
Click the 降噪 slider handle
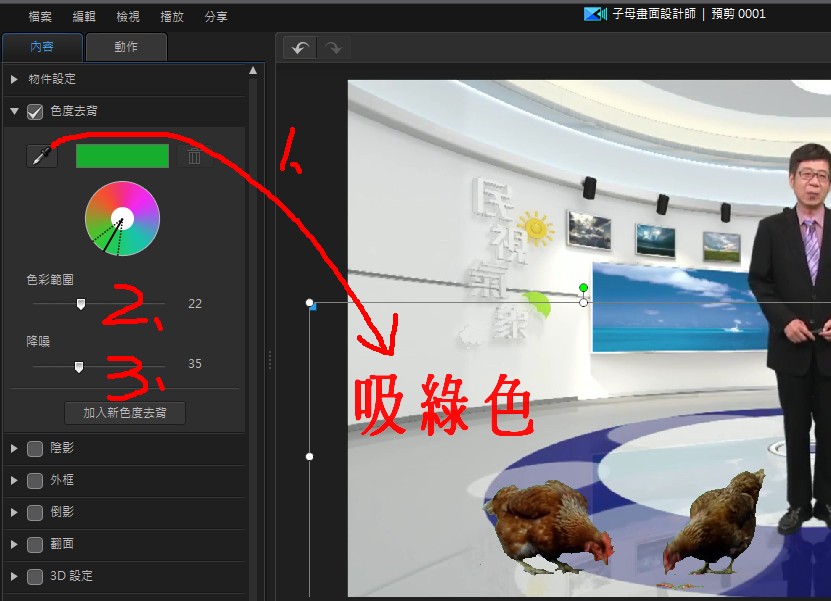tap(79, 366)
